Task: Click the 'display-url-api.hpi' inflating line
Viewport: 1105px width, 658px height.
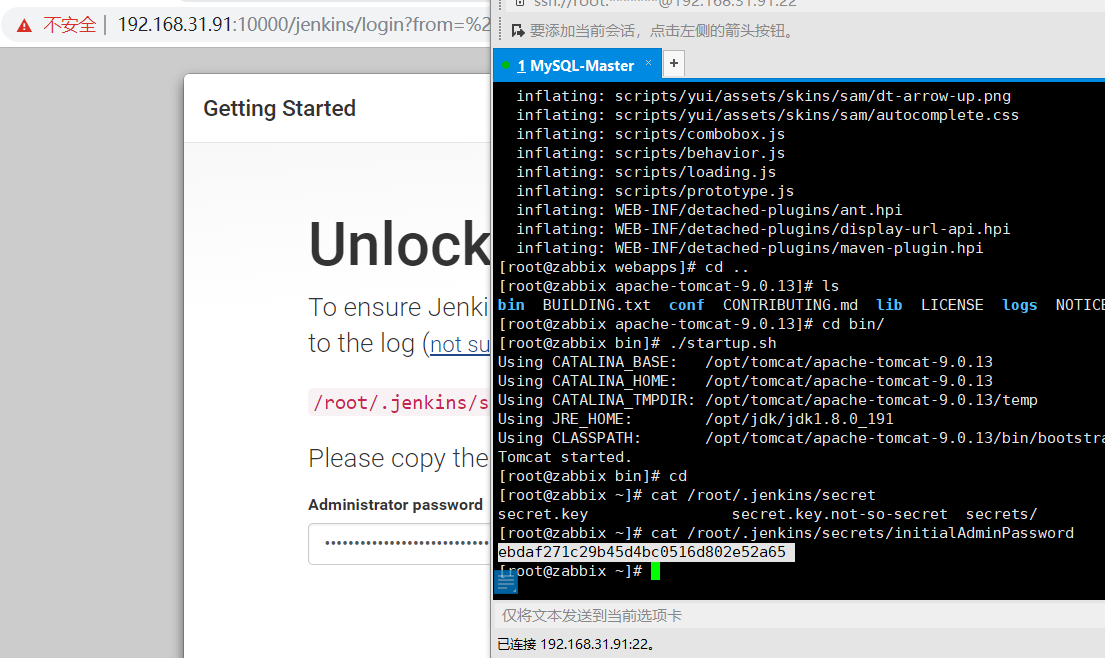Action: (763, 229)
